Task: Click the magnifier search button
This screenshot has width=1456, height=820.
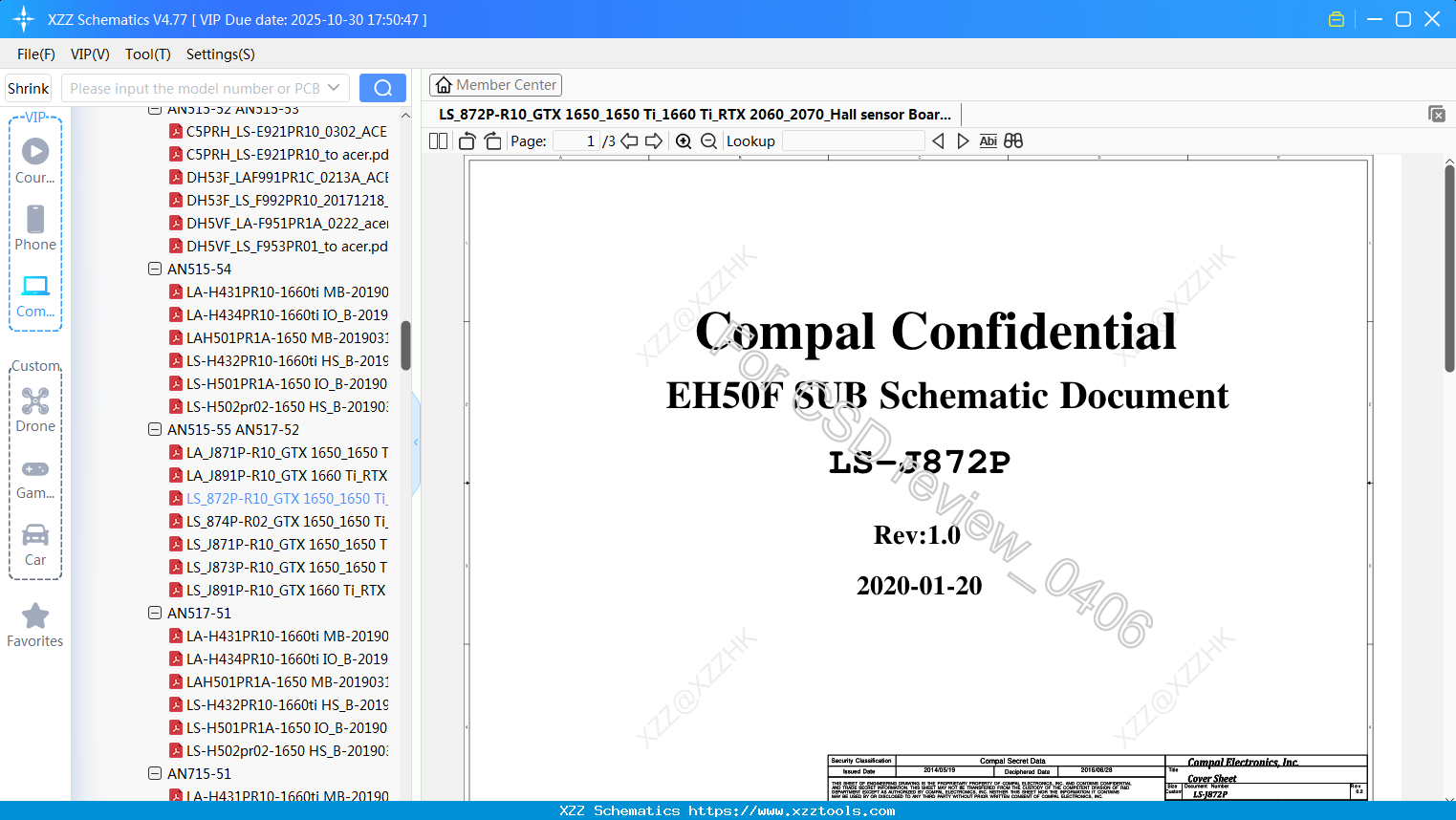Action: (x=382, y=88)
